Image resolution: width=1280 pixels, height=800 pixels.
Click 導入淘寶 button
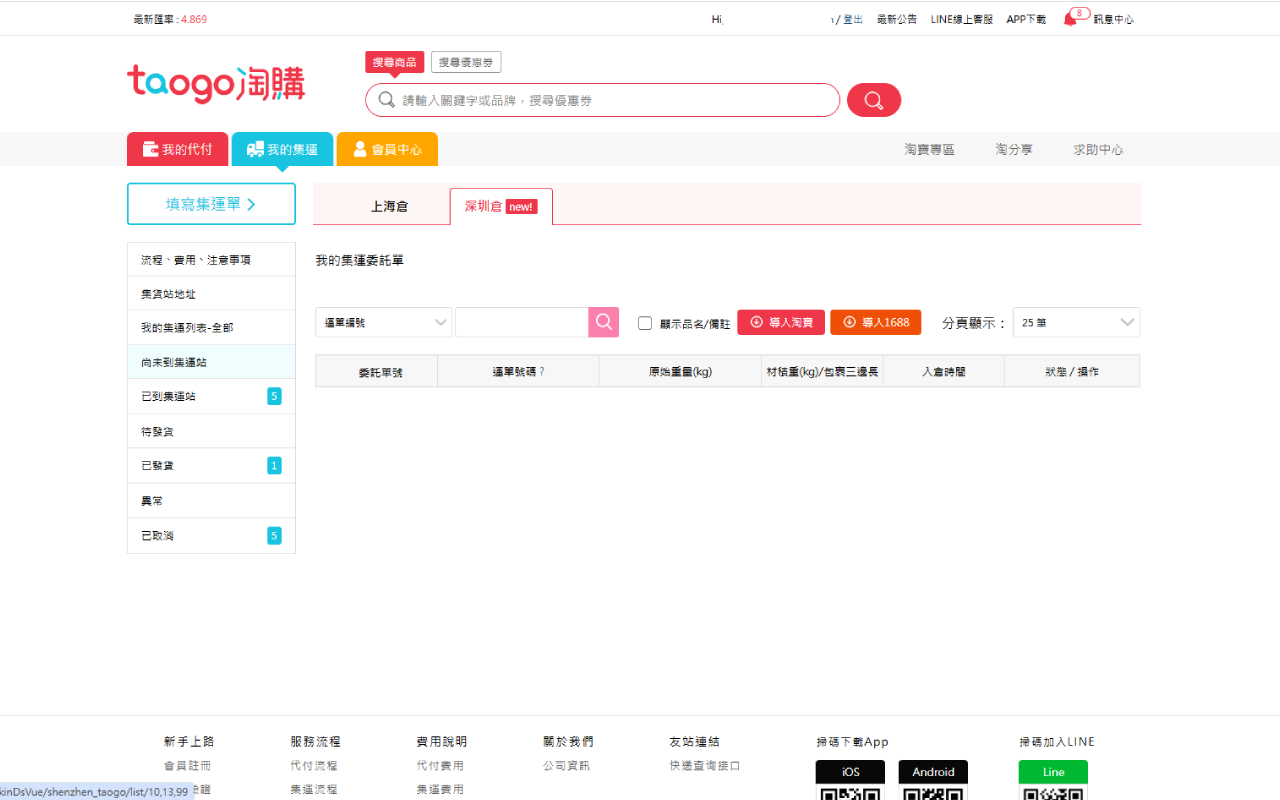pyautogui.click(x=781, y=322)
